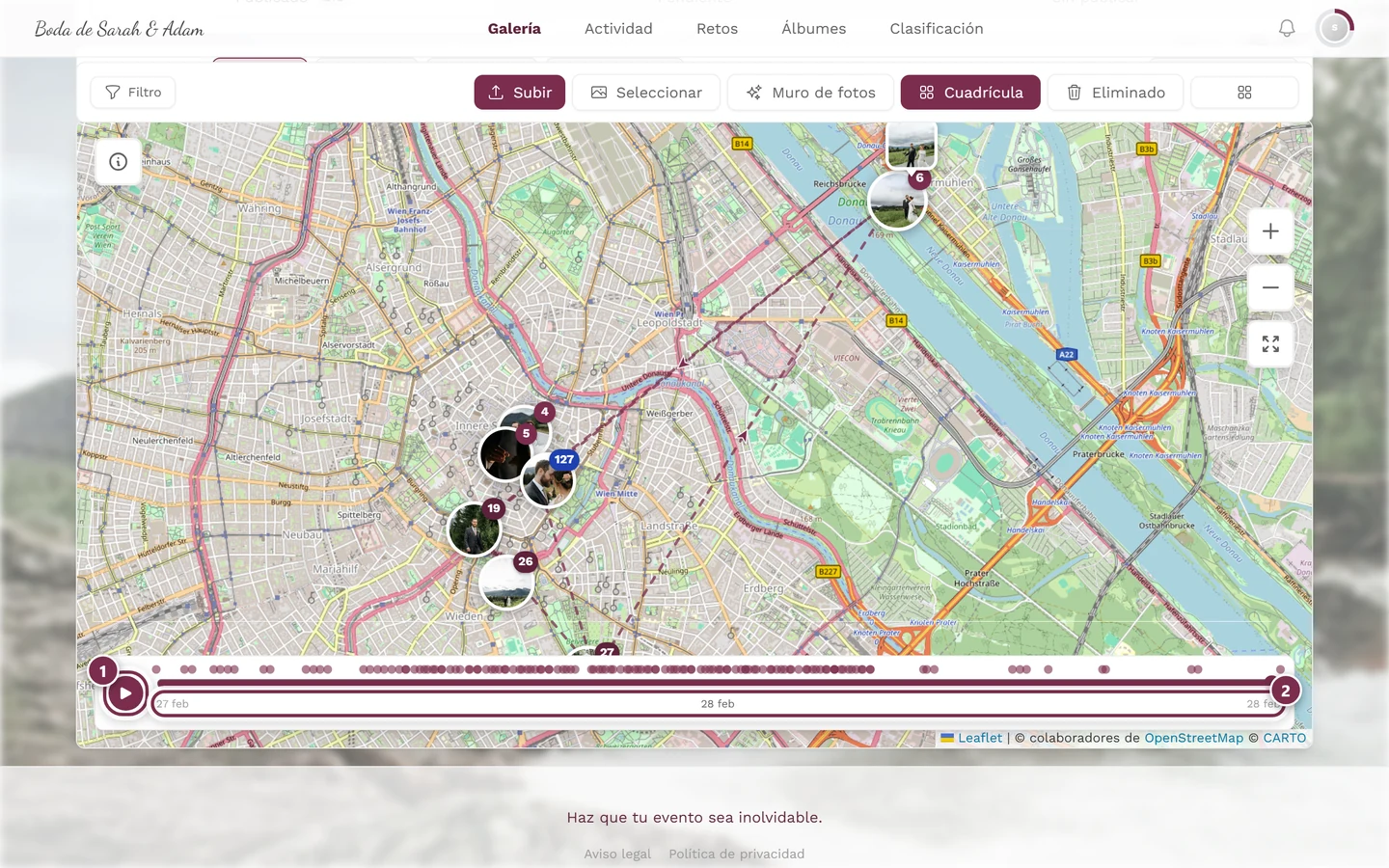Click the grid layout icon button
This screenshot has width=1389, height=868.
click(x=1244, y=93)
